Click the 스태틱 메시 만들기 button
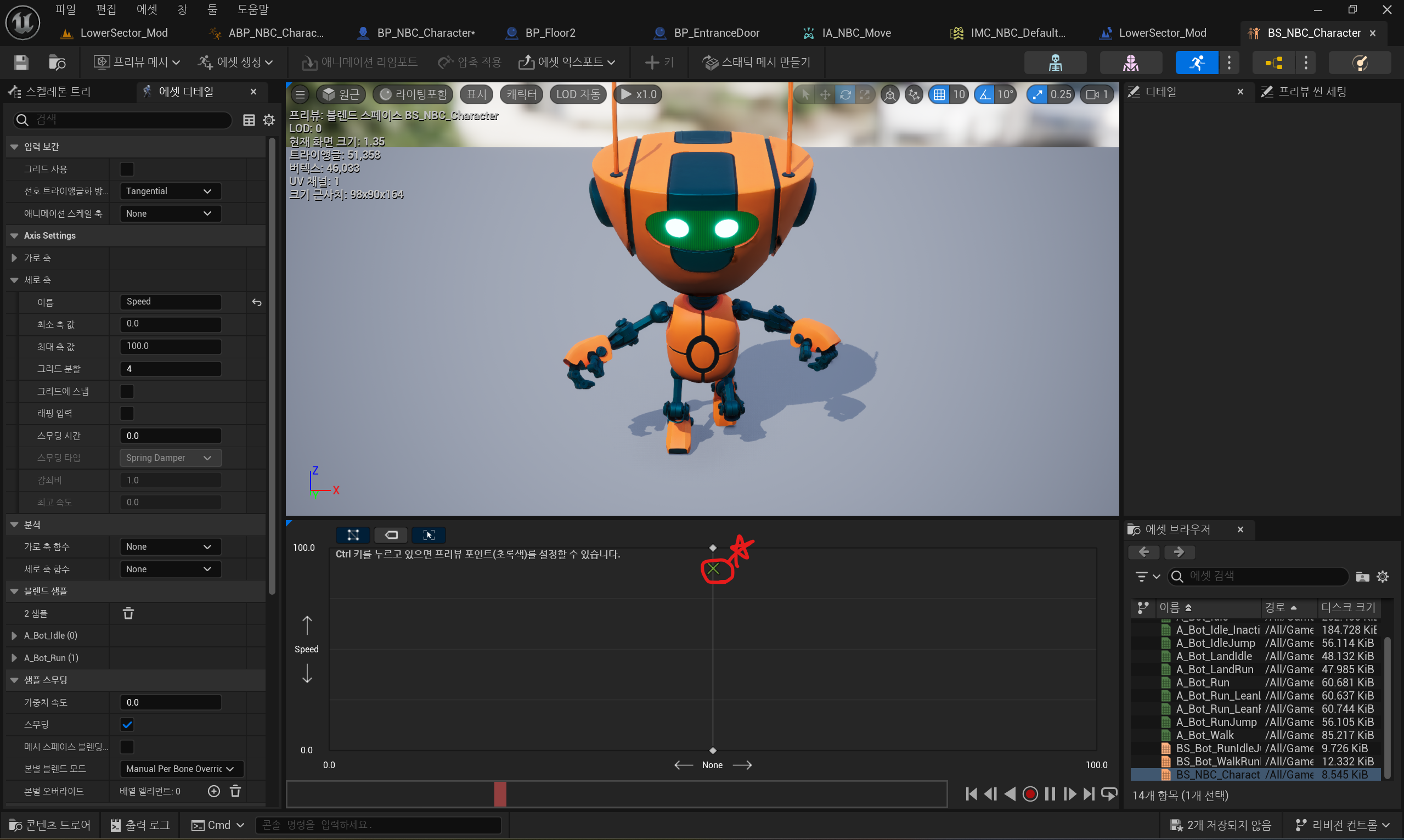Screen dimensions: 1404x840 [757, 62]
